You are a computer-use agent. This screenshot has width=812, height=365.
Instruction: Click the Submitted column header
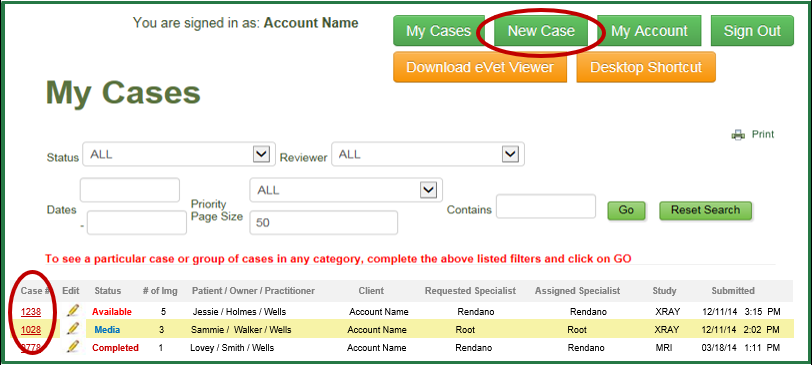click(x=733, y=291)
